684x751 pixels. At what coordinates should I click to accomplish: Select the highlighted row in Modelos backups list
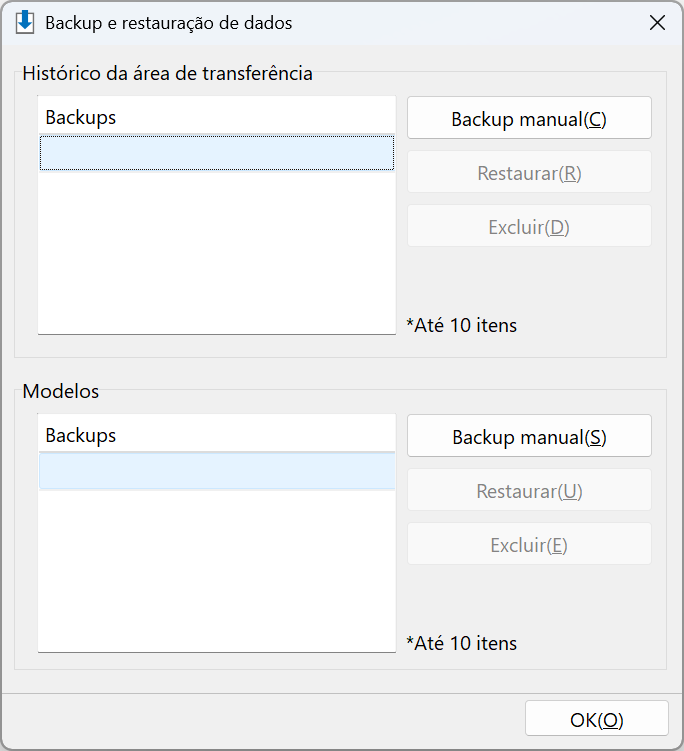coord(217,471)
